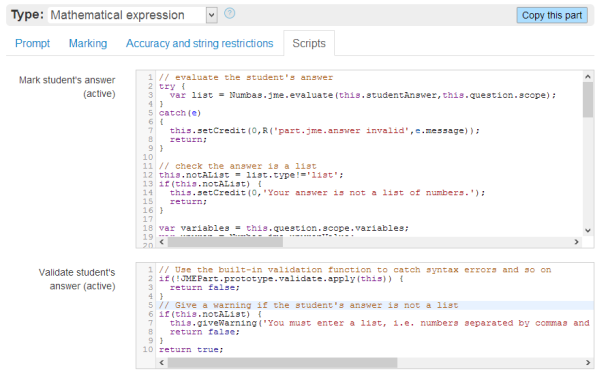600x378 pixels.
Task: Click scroll up arrow in marking script editor
Action: [588, 77]
